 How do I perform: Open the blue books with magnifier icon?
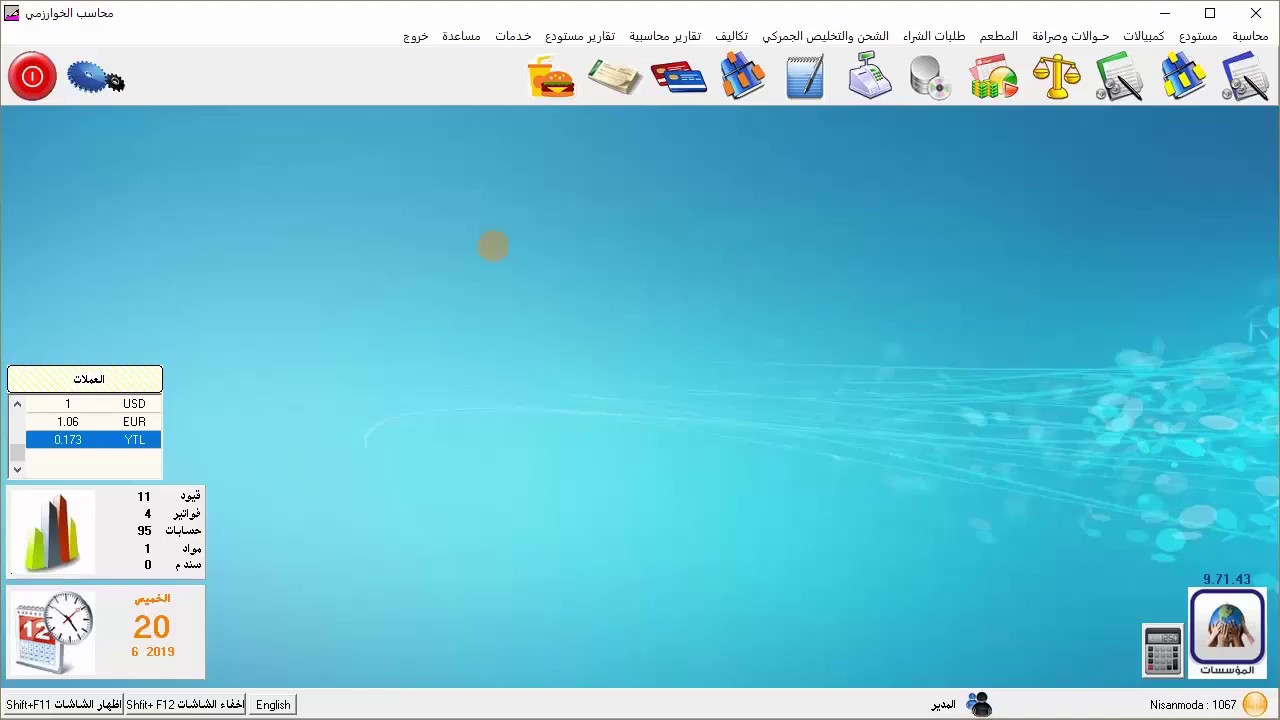[x=1183, y=77]
